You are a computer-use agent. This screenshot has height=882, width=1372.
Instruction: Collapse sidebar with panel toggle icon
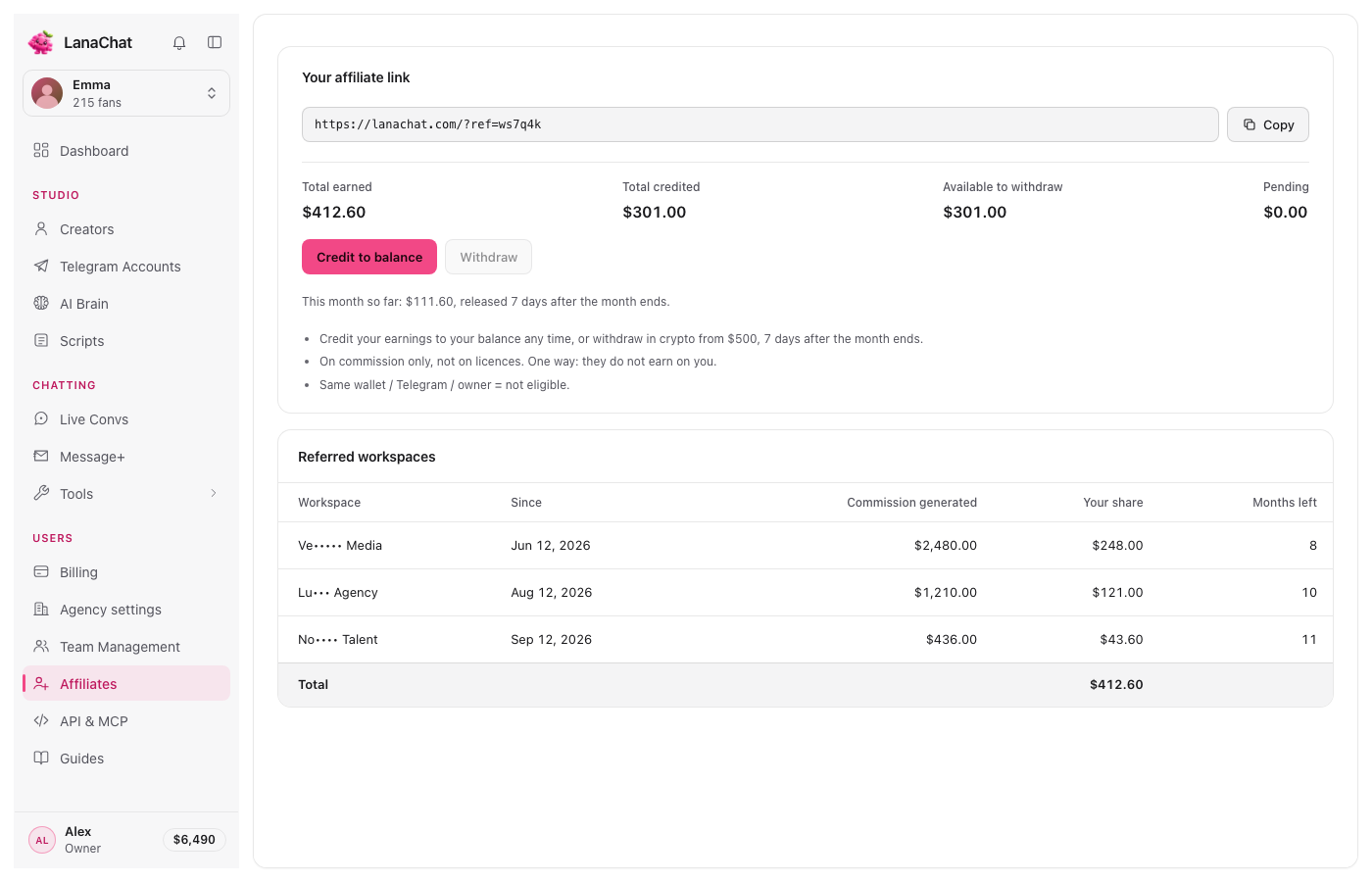tap(215, 42)
